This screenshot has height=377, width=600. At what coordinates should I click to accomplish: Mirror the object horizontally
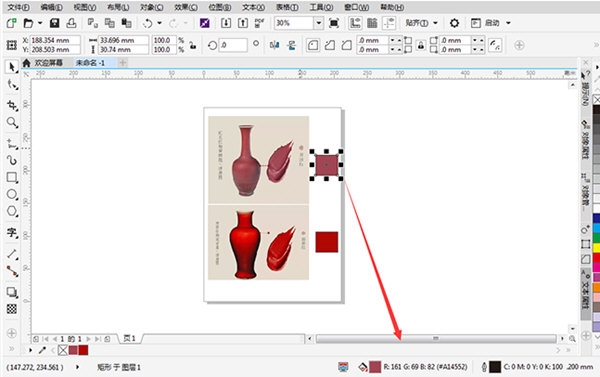(274, 46)
